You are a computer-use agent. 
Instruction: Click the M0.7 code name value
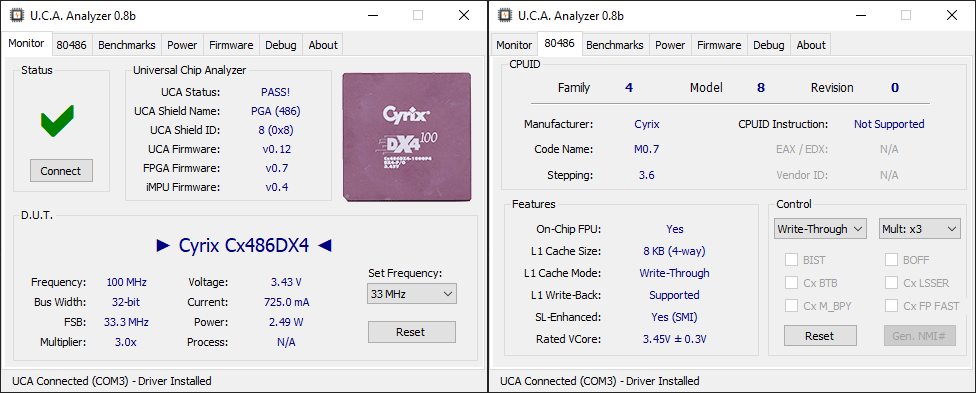pos(647,149)
